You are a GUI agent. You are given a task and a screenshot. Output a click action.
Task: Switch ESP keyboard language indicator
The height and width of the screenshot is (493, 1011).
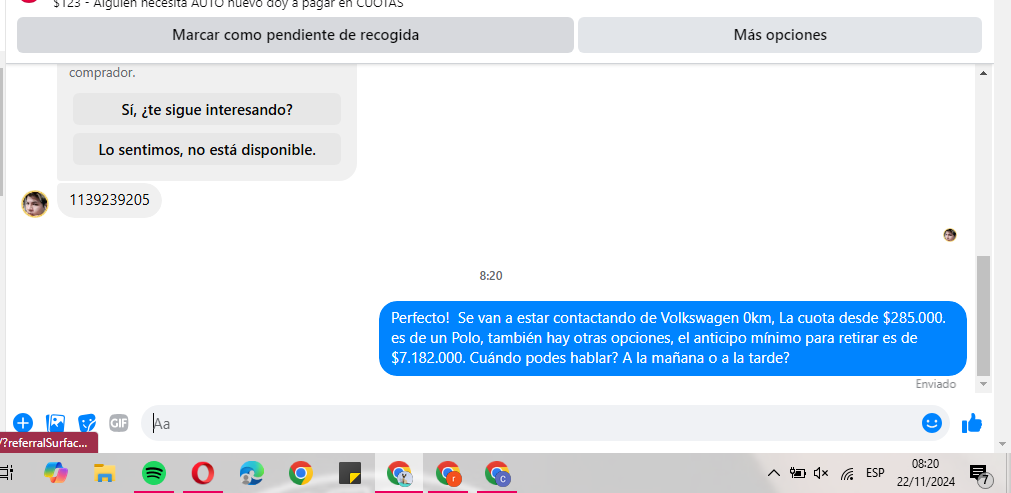click(x=875, y=473)
